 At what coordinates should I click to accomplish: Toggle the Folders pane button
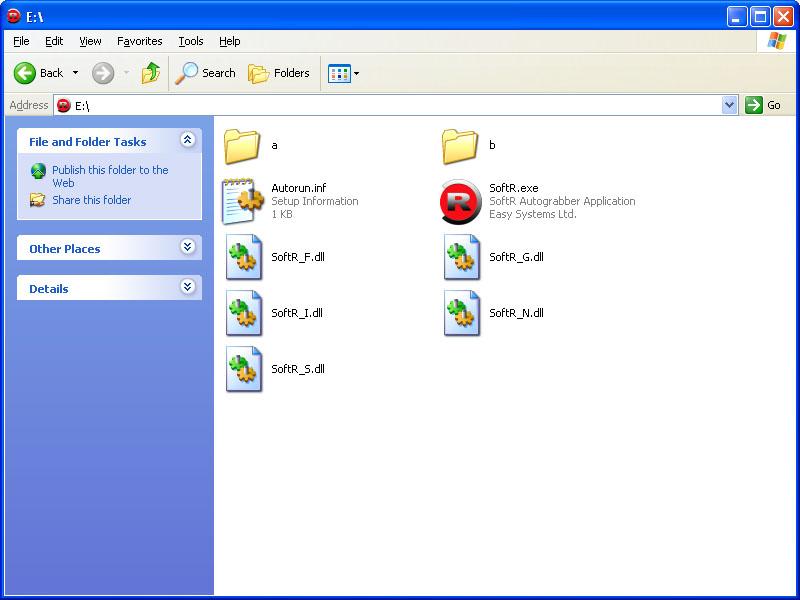tap(279, 73)
